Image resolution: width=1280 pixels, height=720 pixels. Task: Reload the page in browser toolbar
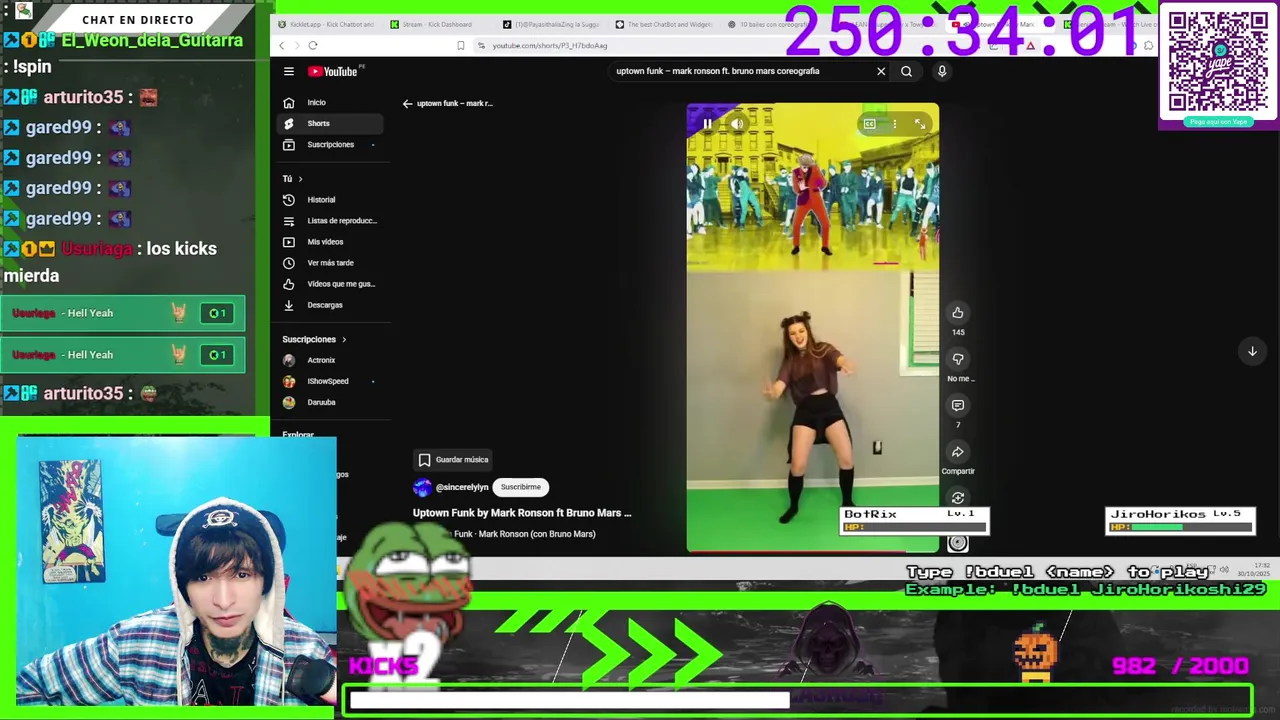tap(313, 45)
